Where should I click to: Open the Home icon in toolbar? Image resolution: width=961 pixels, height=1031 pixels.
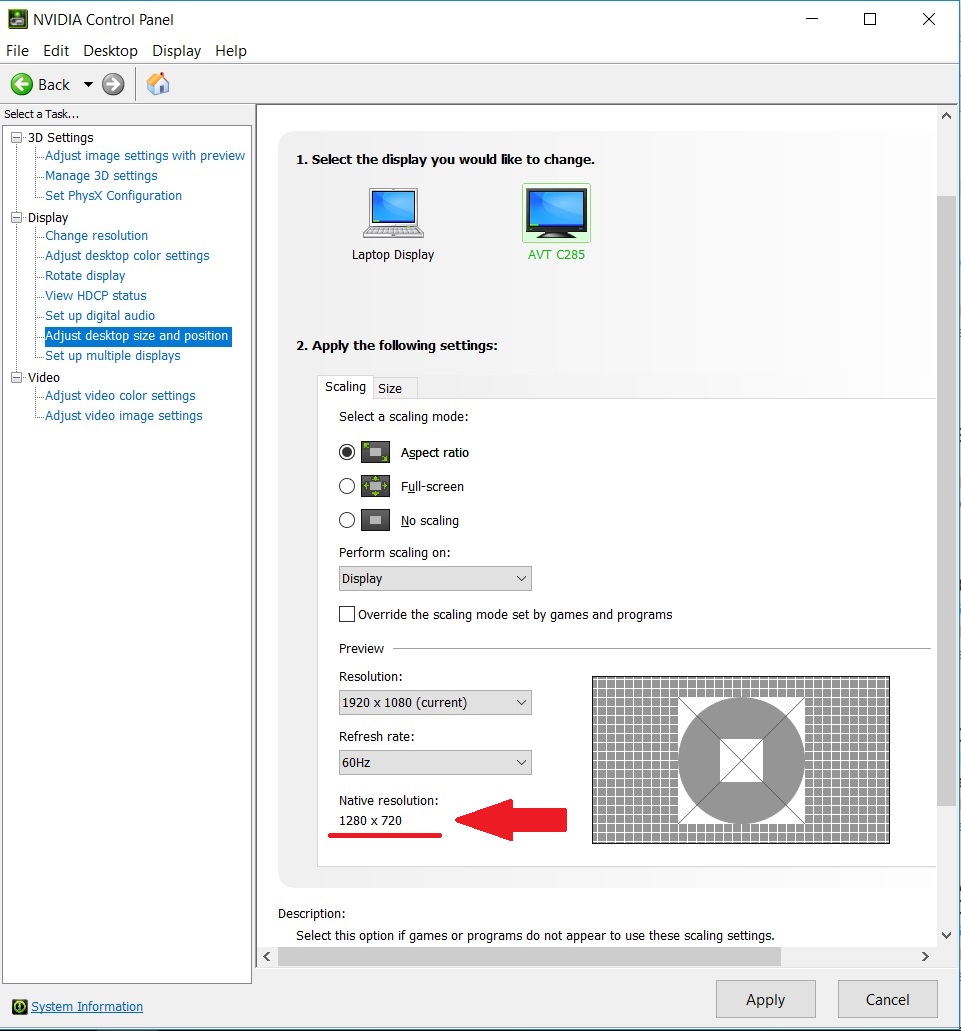(x=158, y=84)
